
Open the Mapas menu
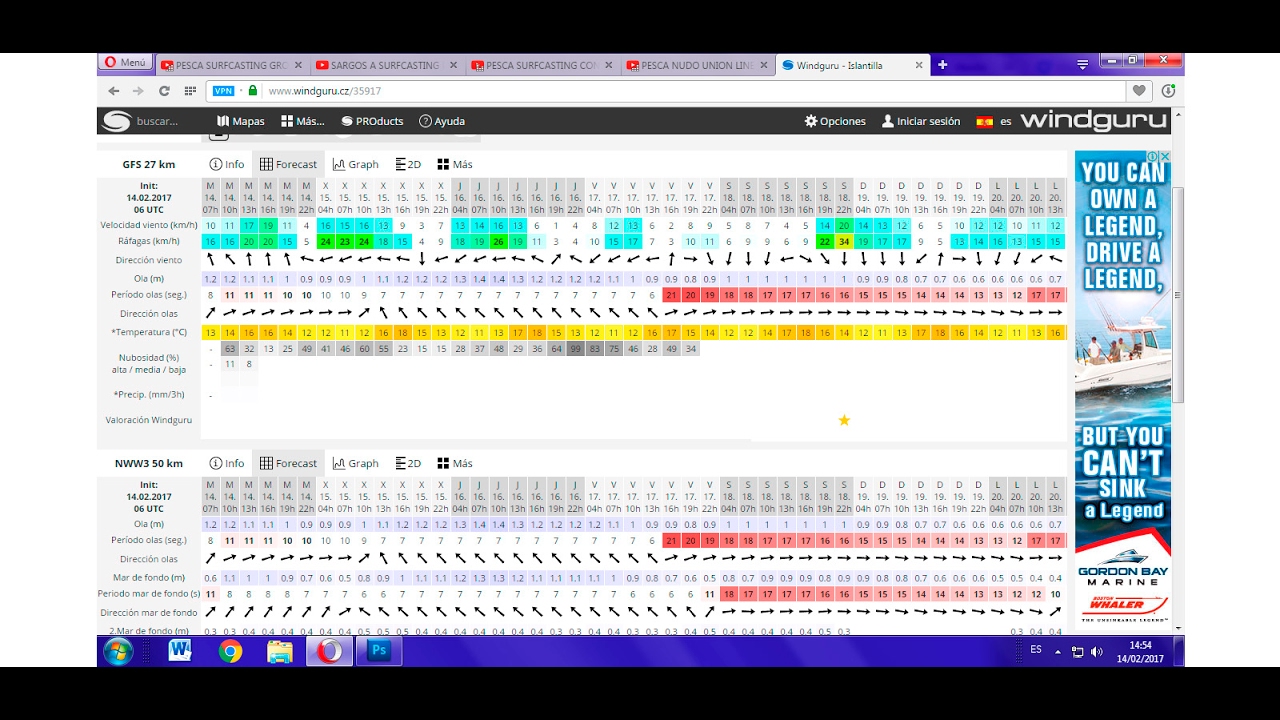coord(241,121)
